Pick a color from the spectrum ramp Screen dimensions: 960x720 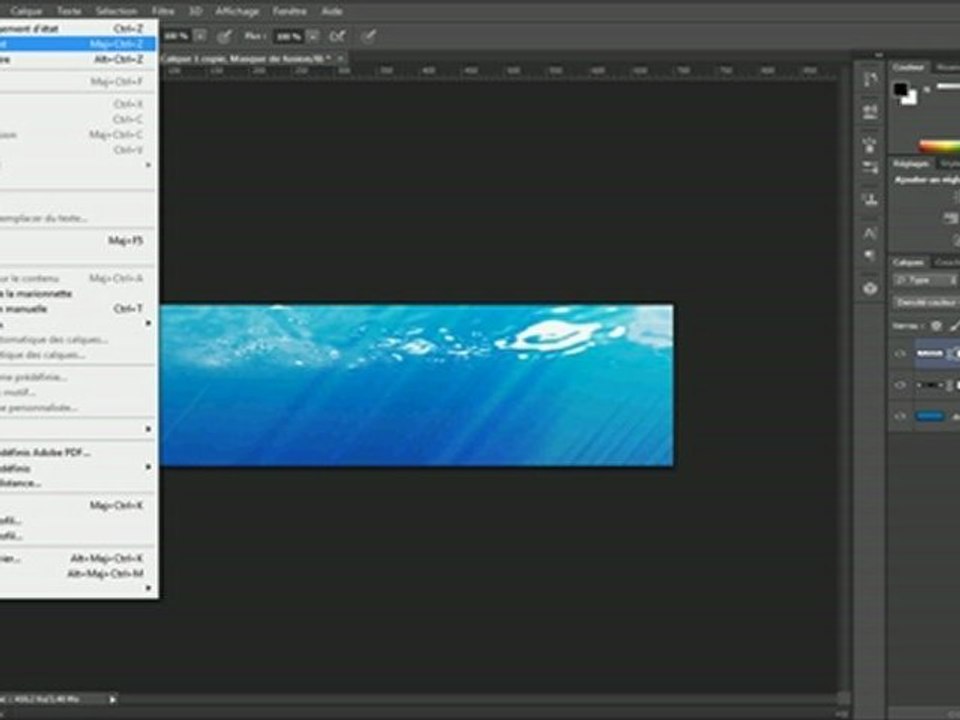(x=939, y=146)
